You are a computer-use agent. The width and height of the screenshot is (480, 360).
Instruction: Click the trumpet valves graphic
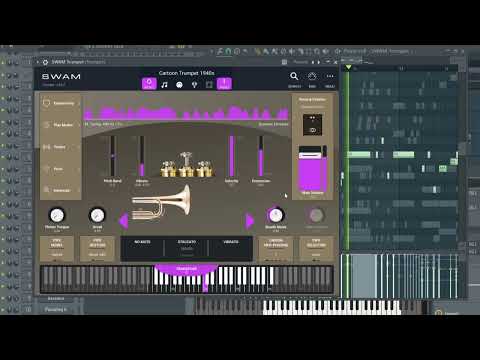click(x=187, y=165)
